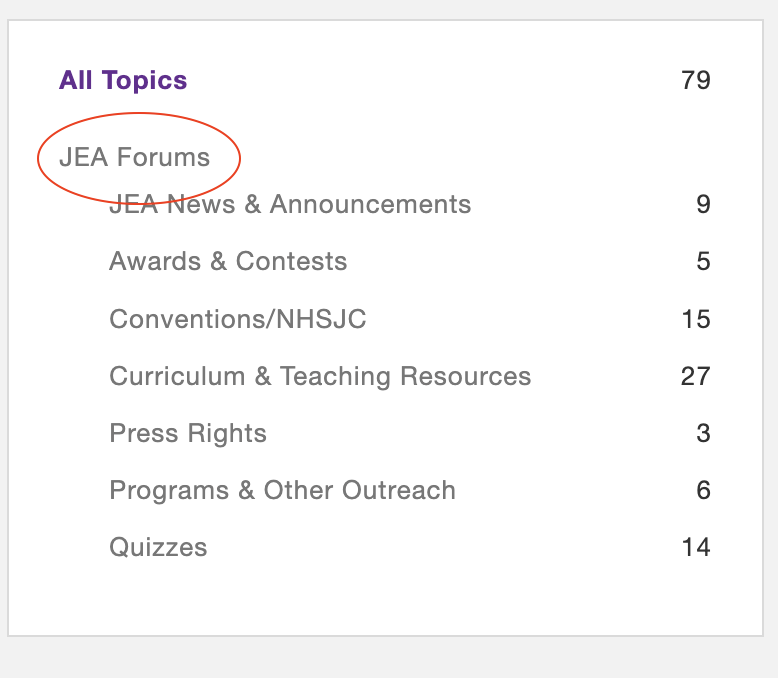The image size is (778, 678).
Task: Click the 79 count beside All Topics
Action: [695, 80]
